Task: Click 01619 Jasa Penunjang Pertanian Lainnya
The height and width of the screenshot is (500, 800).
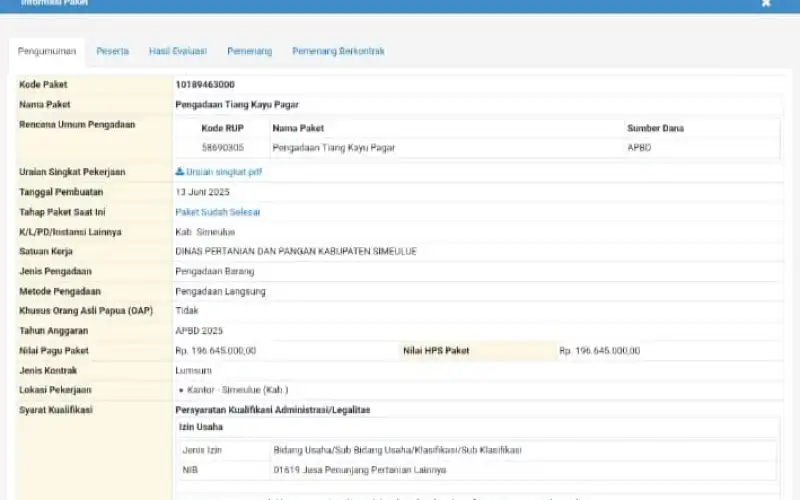Action: [x=360, y=470]
